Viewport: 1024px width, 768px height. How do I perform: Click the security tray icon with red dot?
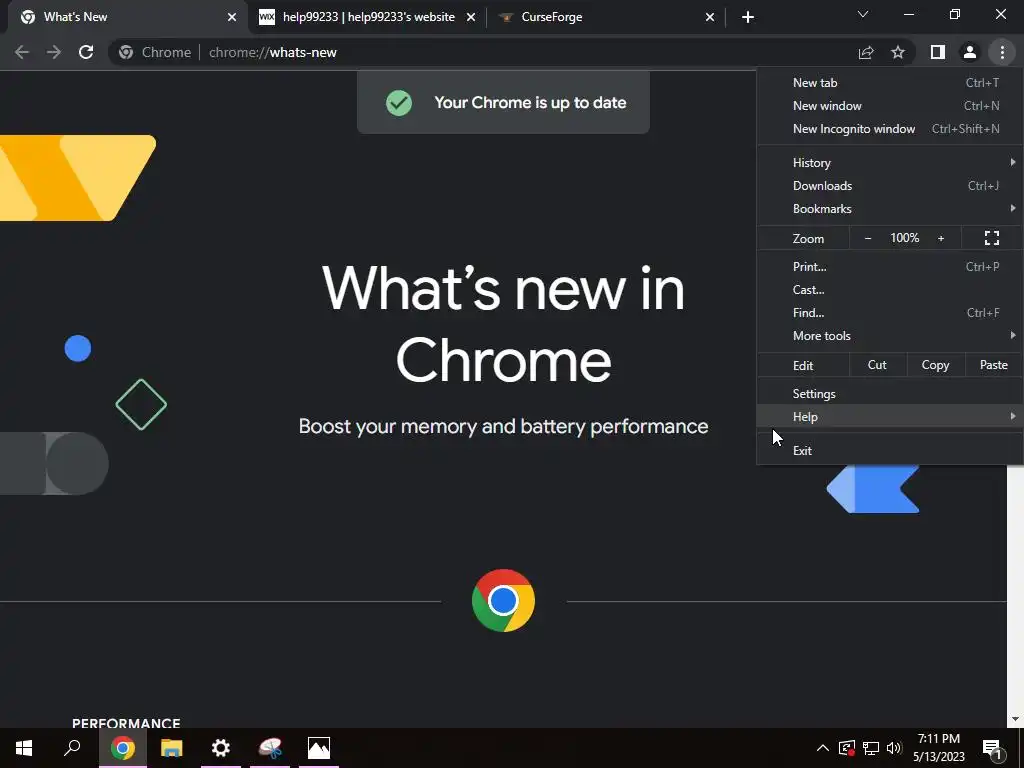[846, 748]
